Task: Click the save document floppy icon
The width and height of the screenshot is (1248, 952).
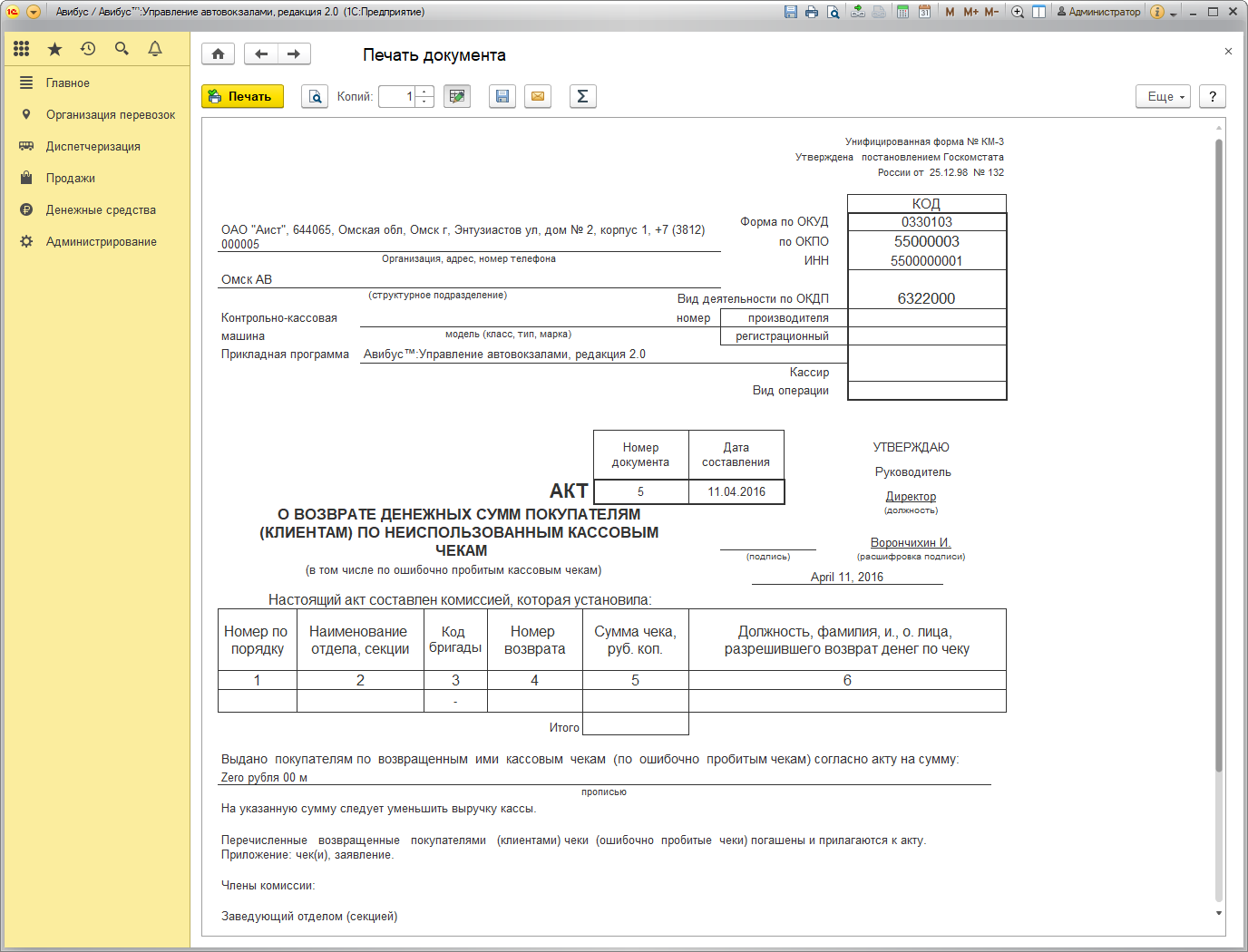Action: tap(502, 96)
